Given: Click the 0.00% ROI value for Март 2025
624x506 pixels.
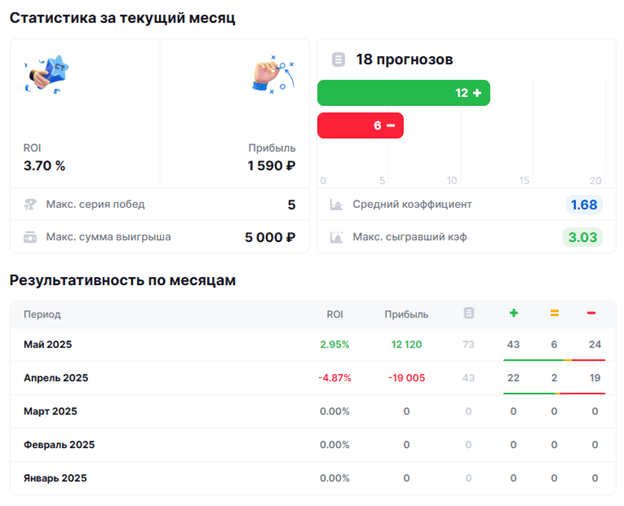Looking at the screenshot, I should coord(335,411).
